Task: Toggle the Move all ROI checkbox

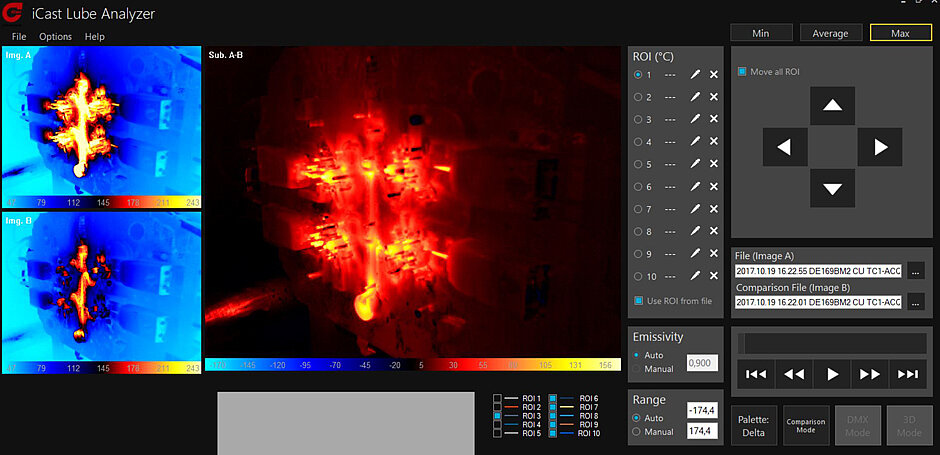Action: pyautogui.click(x=742, y=72)
